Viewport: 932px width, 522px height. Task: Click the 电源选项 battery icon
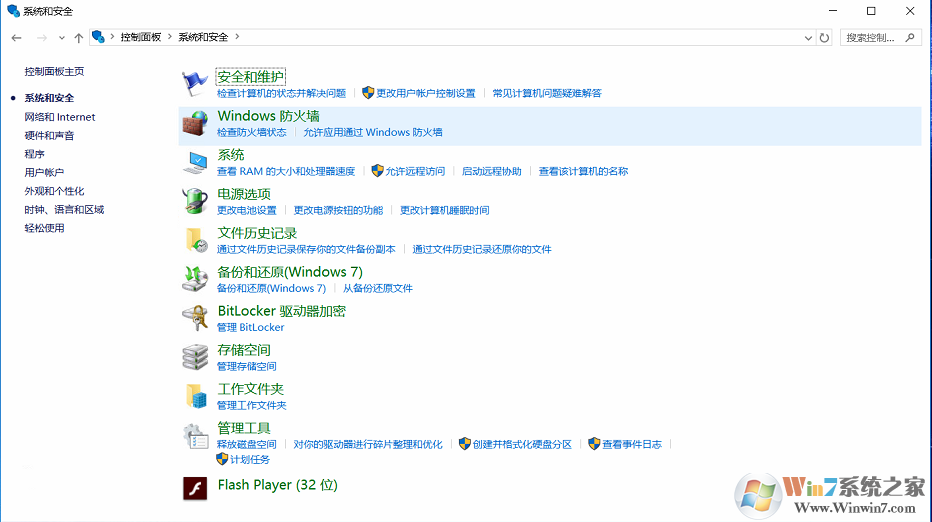coord(194,201)
